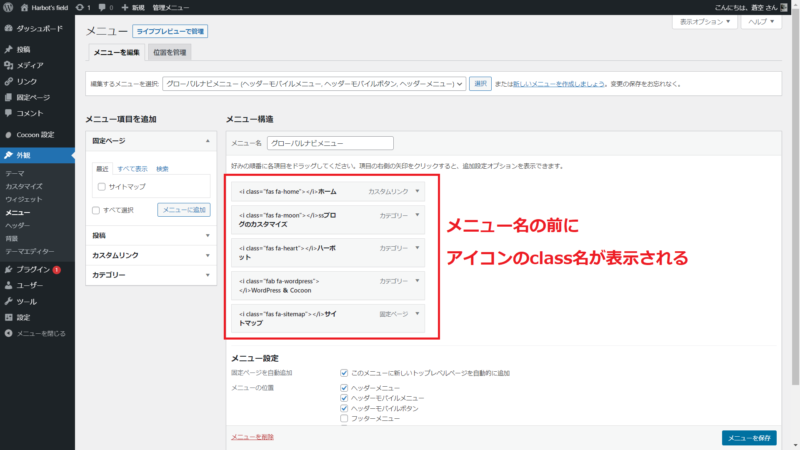The height and width of the screenshot is (450, 800).
Task: Expand ブログのカスタマイズ menu item options
Action: click(417, 215)
